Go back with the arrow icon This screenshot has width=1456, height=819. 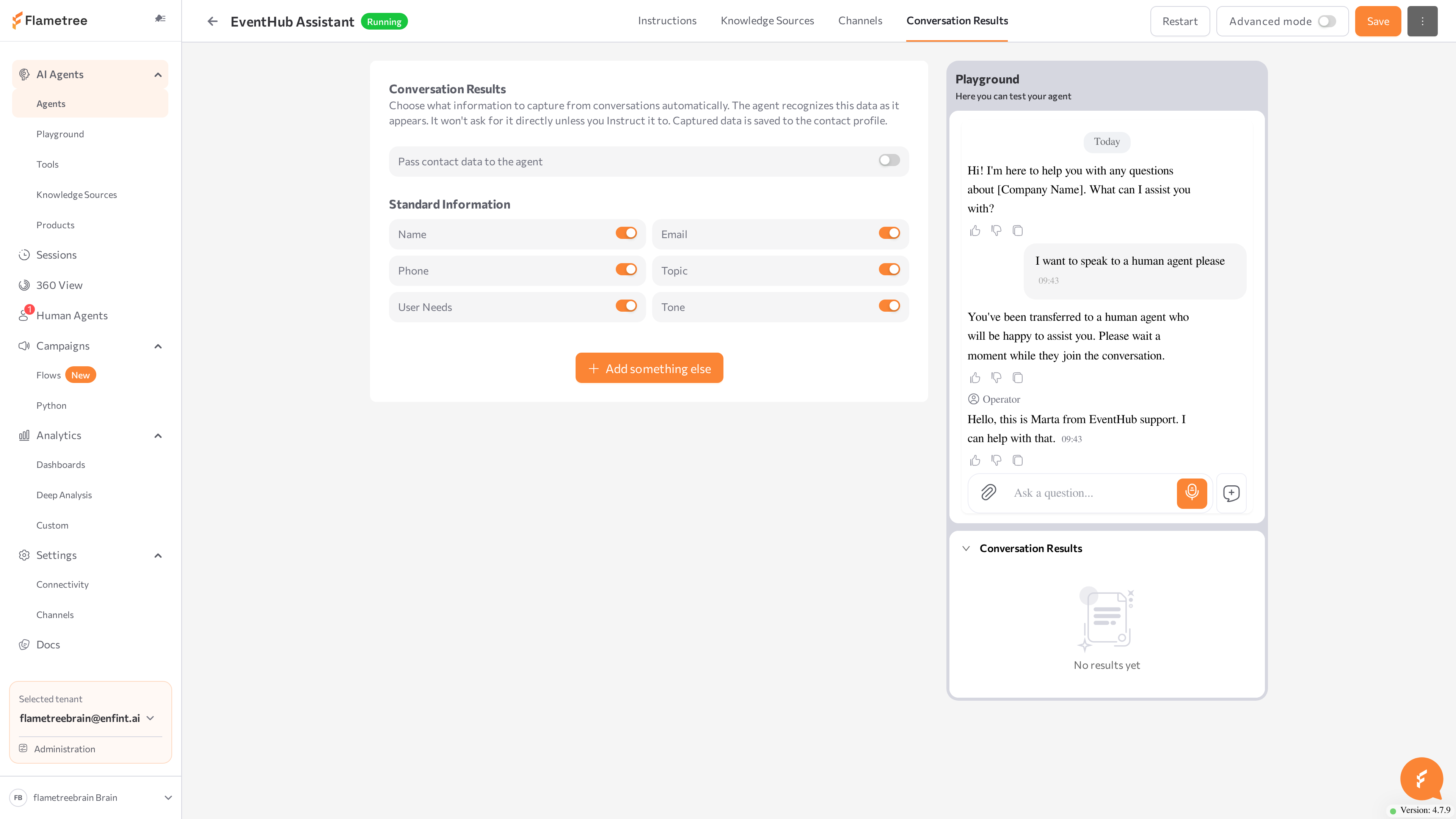(212, 22)
